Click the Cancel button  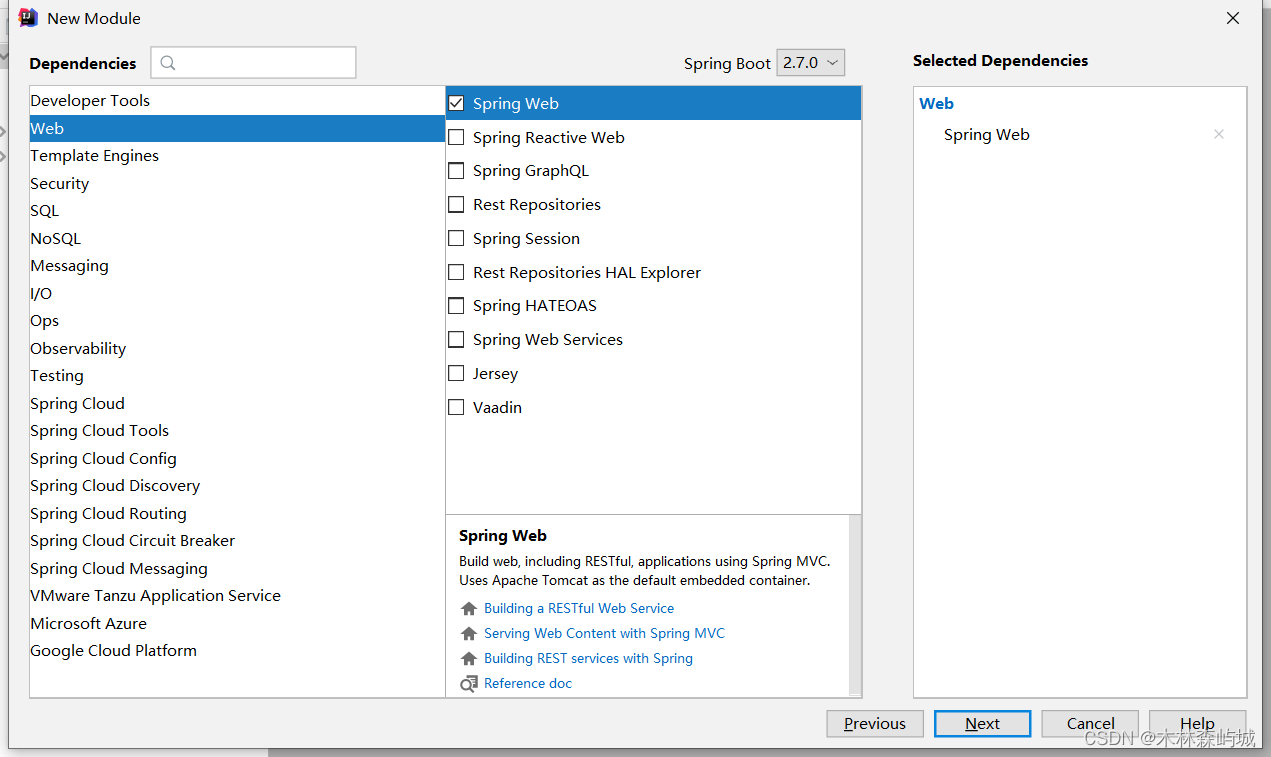(1090, 724)
